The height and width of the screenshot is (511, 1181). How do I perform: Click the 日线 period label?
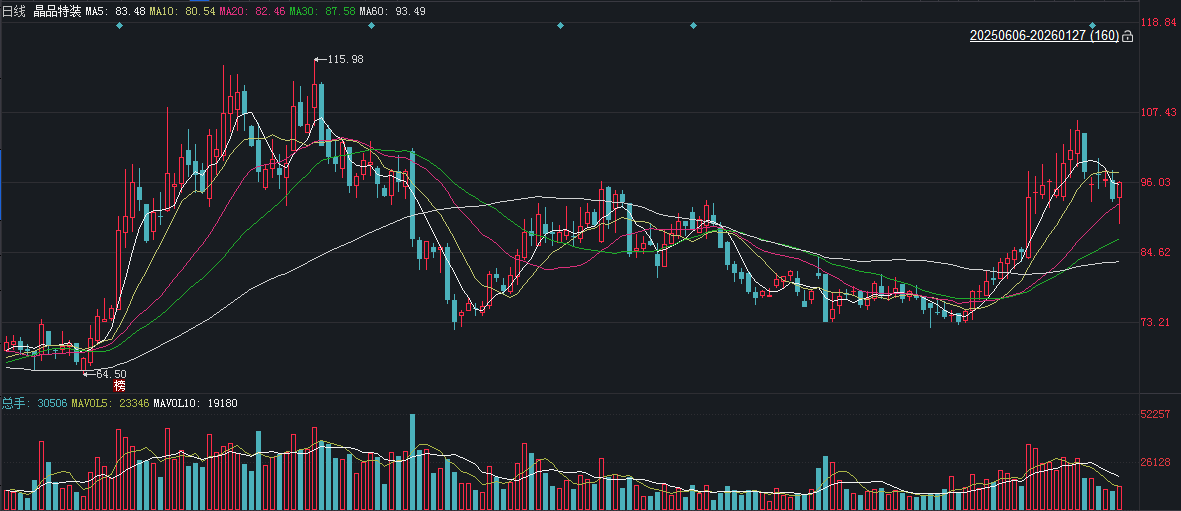coord(15,10)
